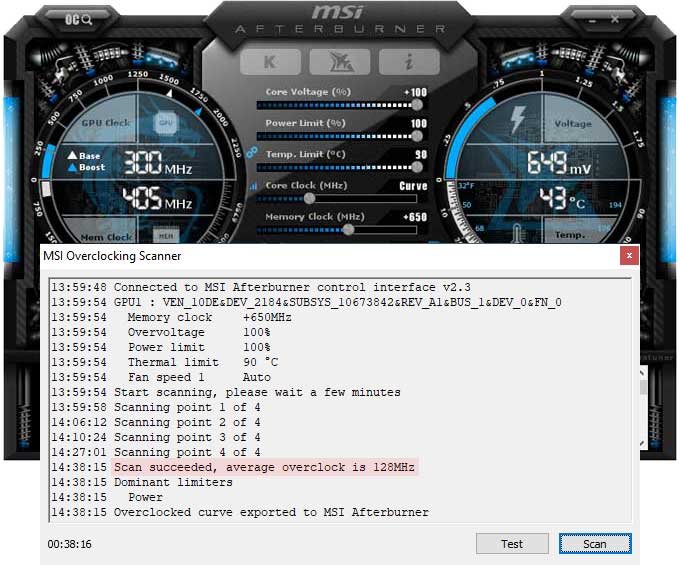Image resolution: width=680 pixels, height=565 pixels.
Task: Adjust the Power Limit slider handle
Action: click(417, 136)
